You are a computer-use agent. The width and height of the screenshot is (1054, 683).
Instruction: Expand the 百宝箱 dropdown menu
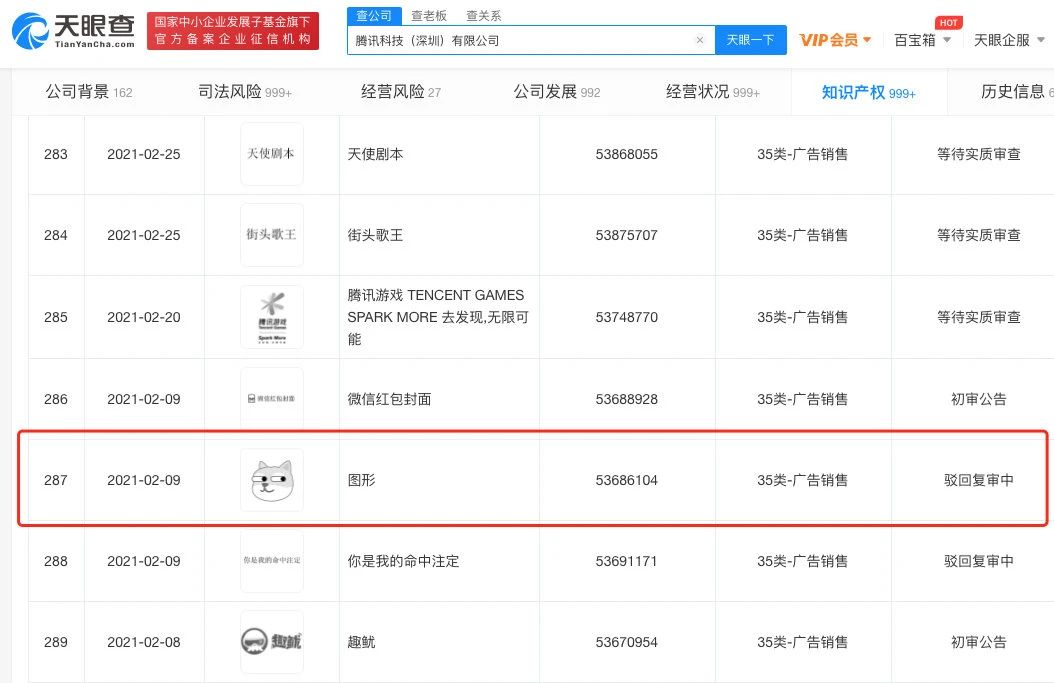(922, 40)
